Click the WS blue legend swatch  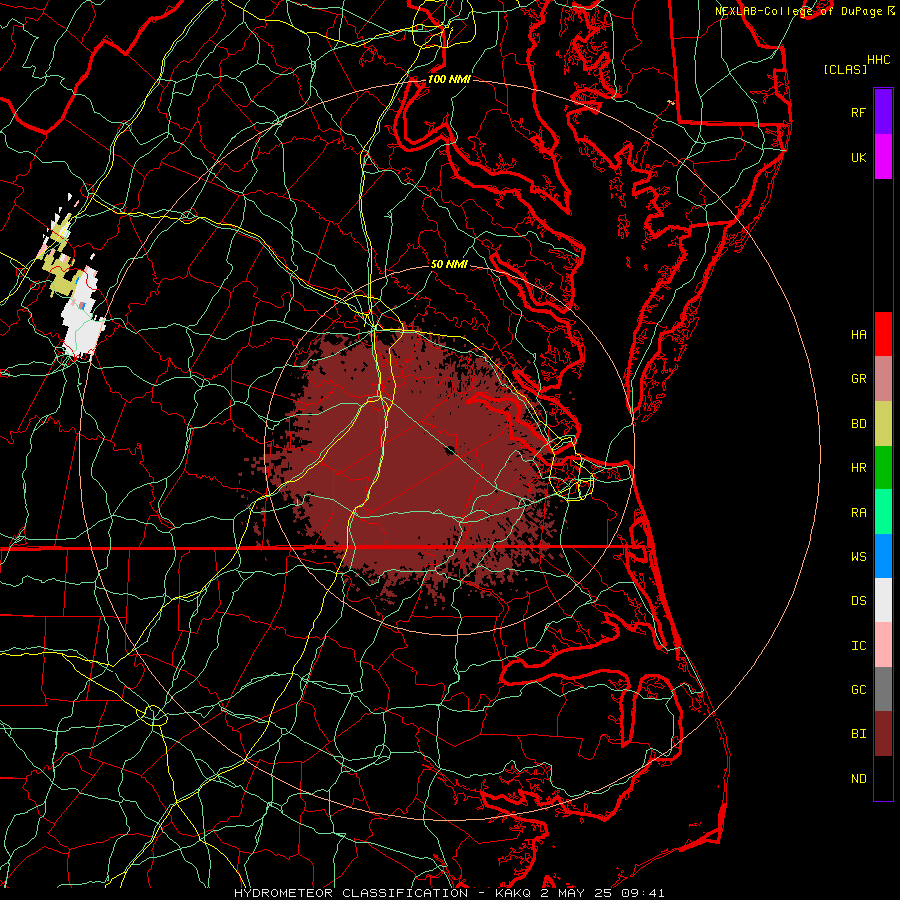coord(883,556)
